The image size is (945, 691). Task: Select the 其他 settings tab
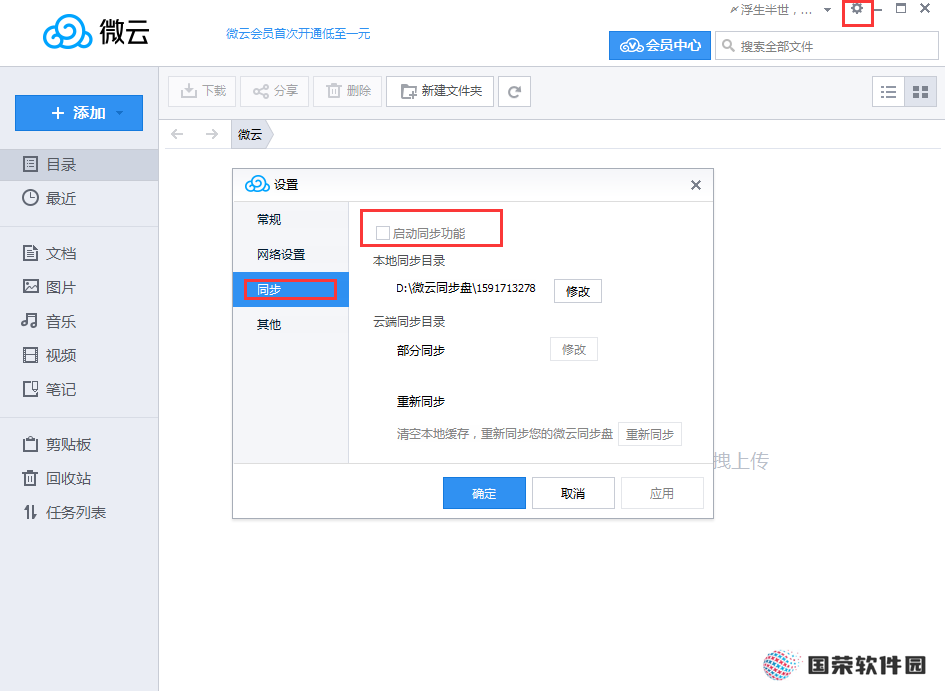pyautogui.click(x=291, y=325)
